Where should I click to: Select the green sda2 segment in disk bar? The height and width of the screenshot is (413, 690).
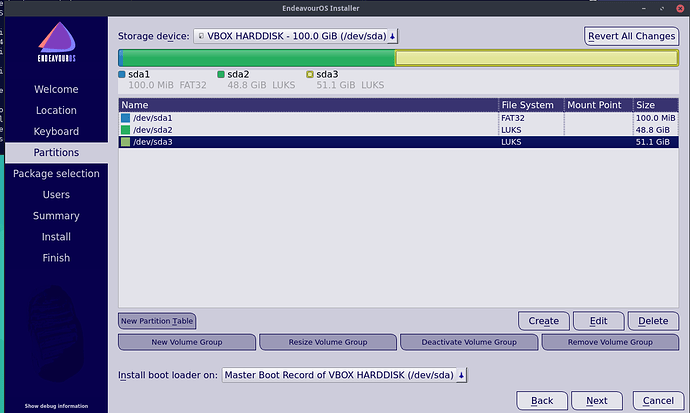click(x=259, y=58)
